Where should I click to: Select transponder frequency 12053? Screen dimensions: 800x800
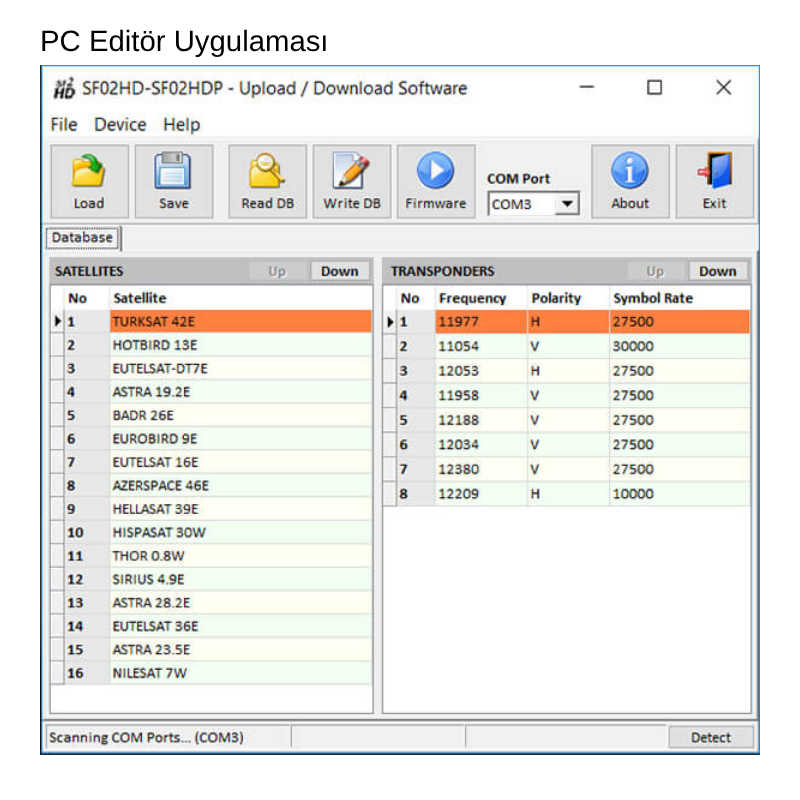[x=481, y=371]
